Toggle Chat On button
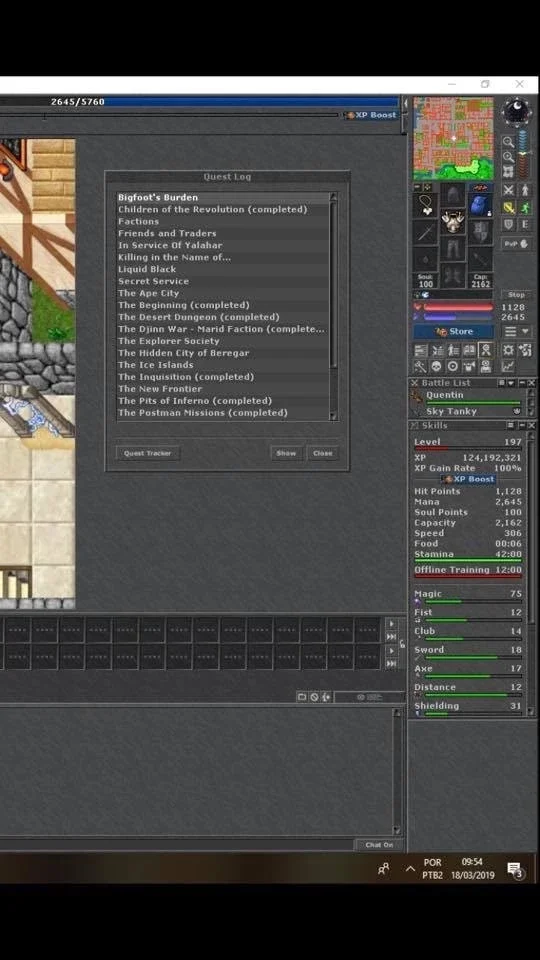The height and width of the screenshot is (960, 540). [x=379, y=845]
